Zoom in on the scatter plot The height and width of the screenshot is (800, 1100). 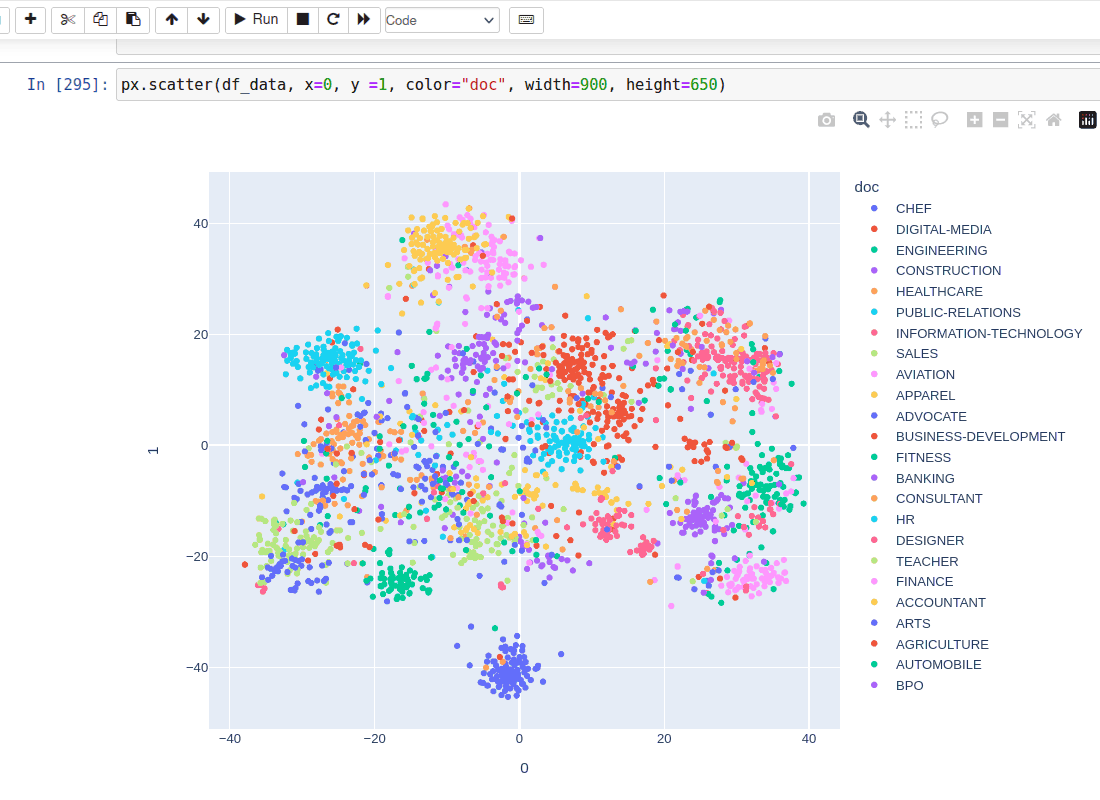[974, 118]
